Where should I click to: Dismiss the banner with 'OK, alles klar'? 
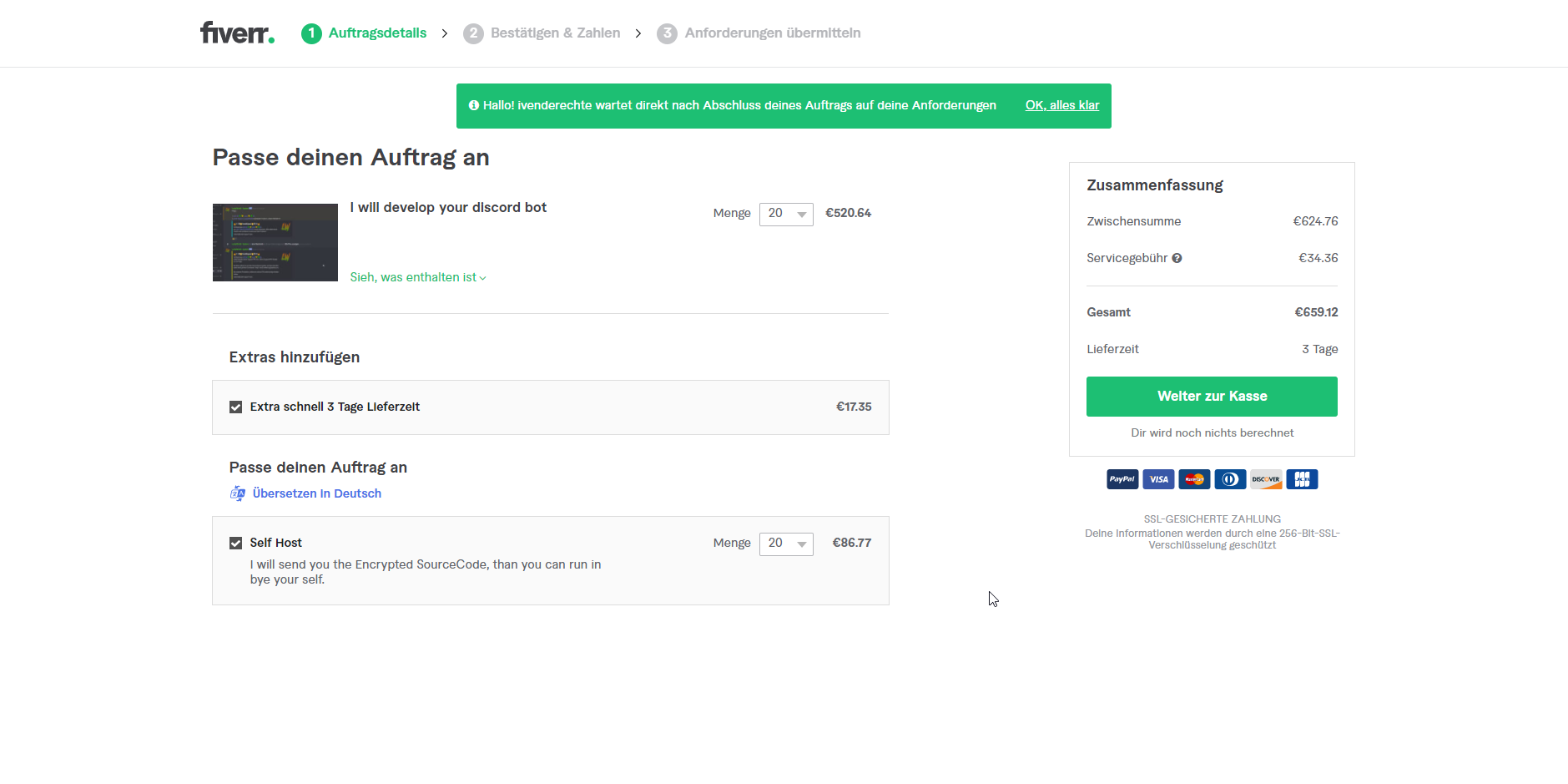(x=1061, y=105)
